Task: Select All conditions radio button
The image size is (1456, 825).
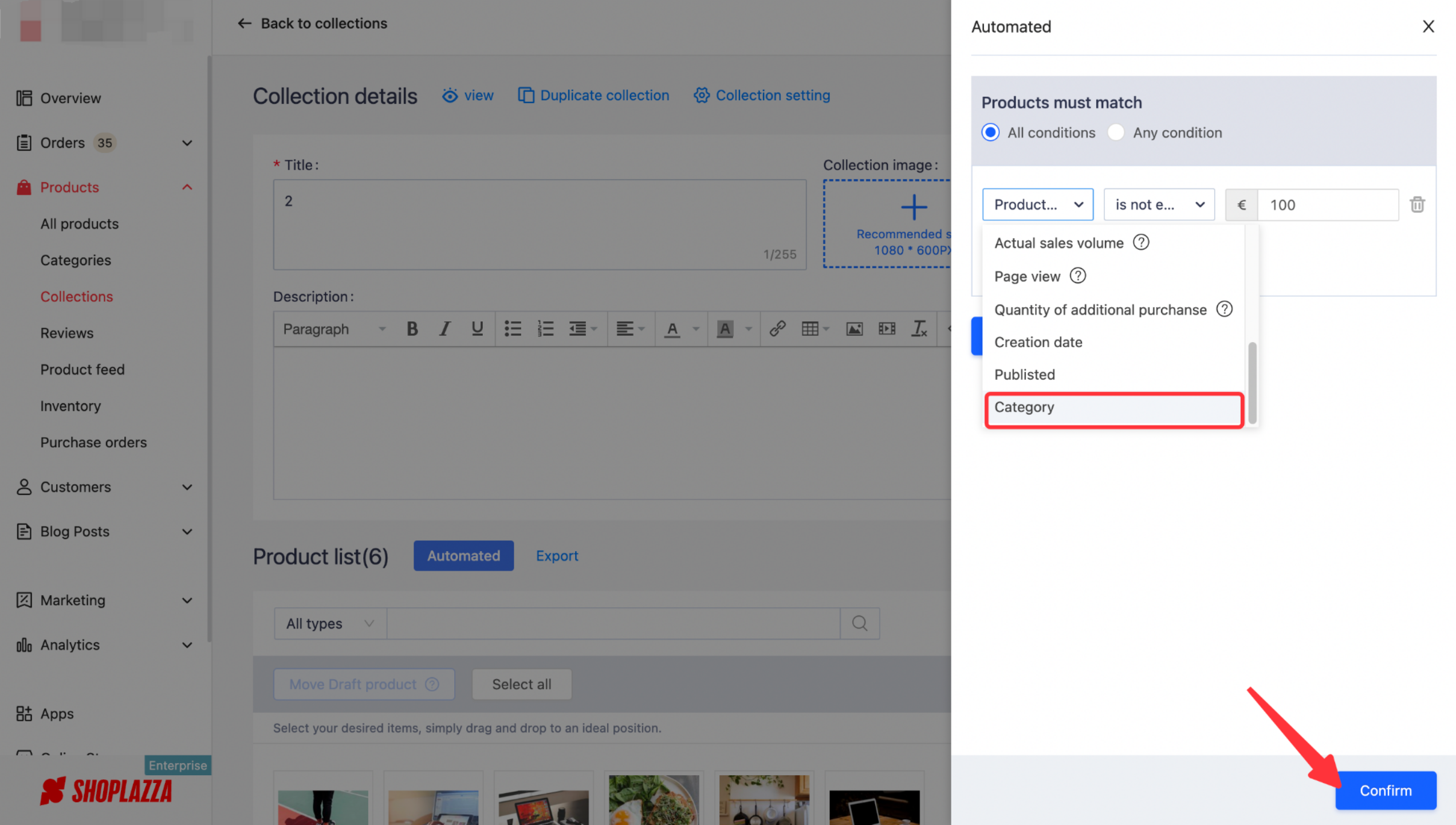Action: coord(990,132)
